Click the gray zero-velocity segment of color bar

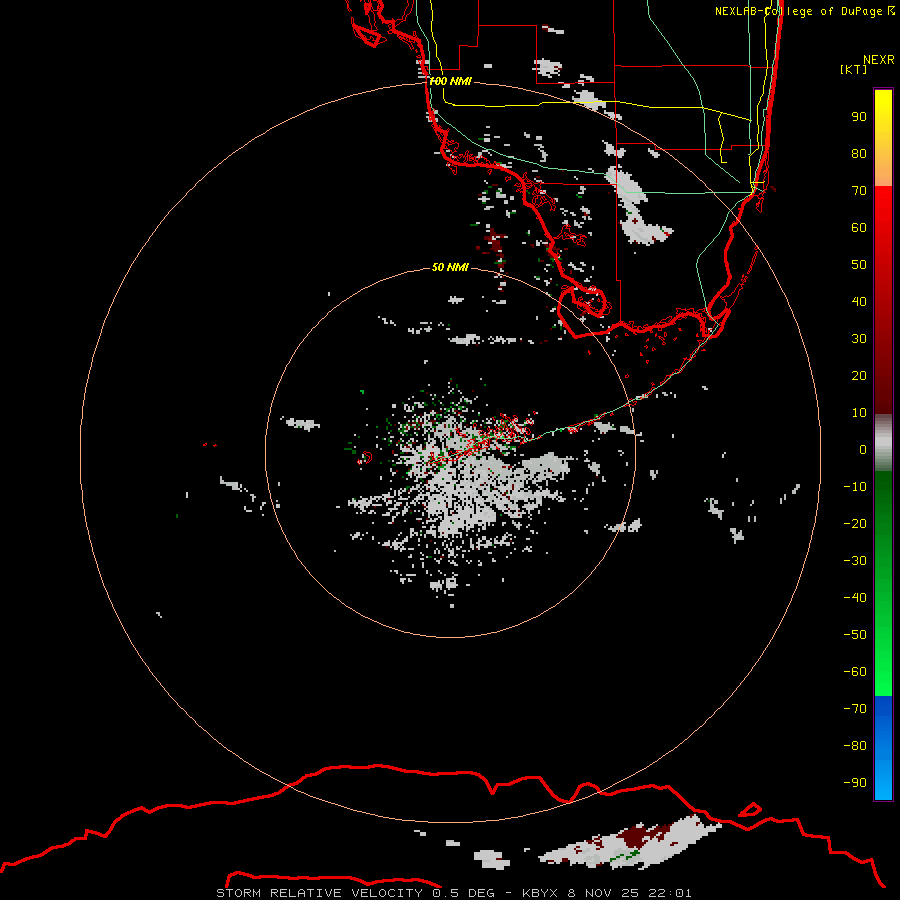[x=883, y=442]
